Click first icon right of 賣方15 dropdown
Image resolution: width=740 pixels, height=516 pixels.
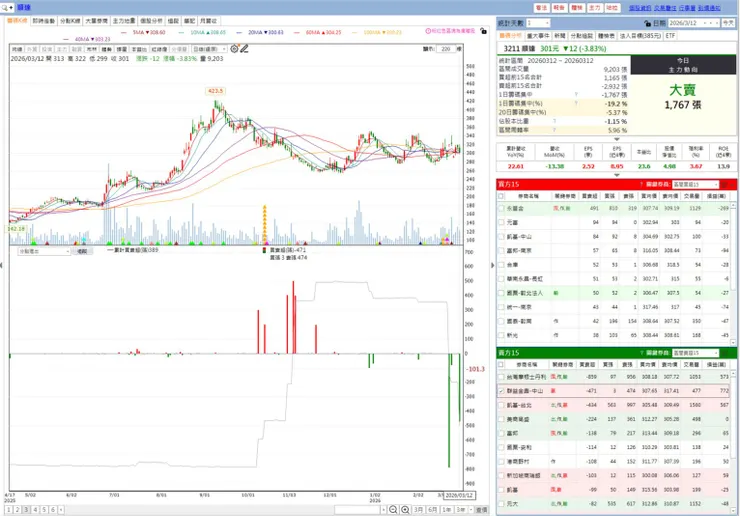click(x=724, y=353)
